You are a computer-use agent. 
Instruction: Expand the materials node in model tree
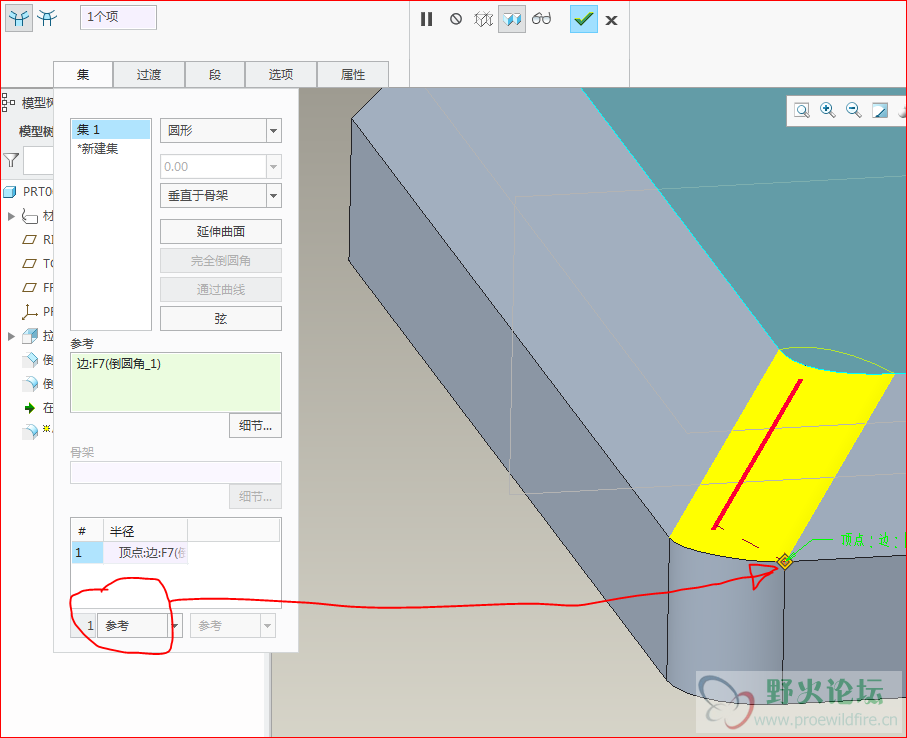(x=11, y=216)
